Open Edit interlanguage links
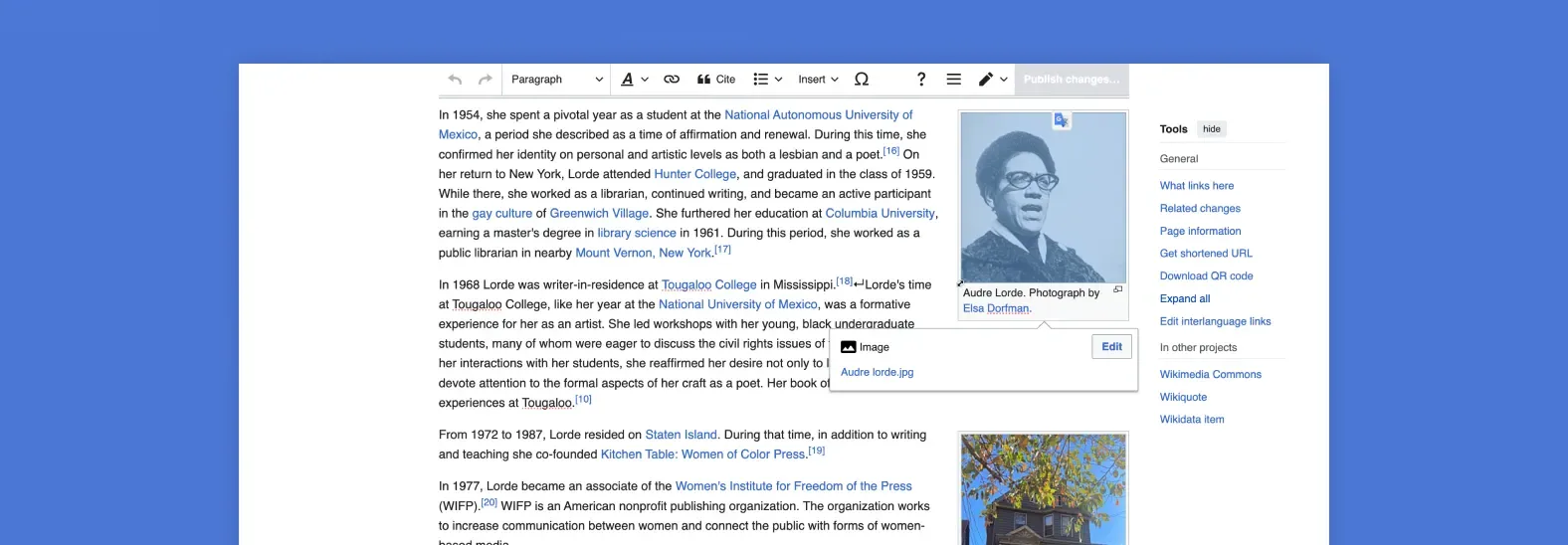The width and height of the screenshot is (1568, 545). (x=1216, y=321)
